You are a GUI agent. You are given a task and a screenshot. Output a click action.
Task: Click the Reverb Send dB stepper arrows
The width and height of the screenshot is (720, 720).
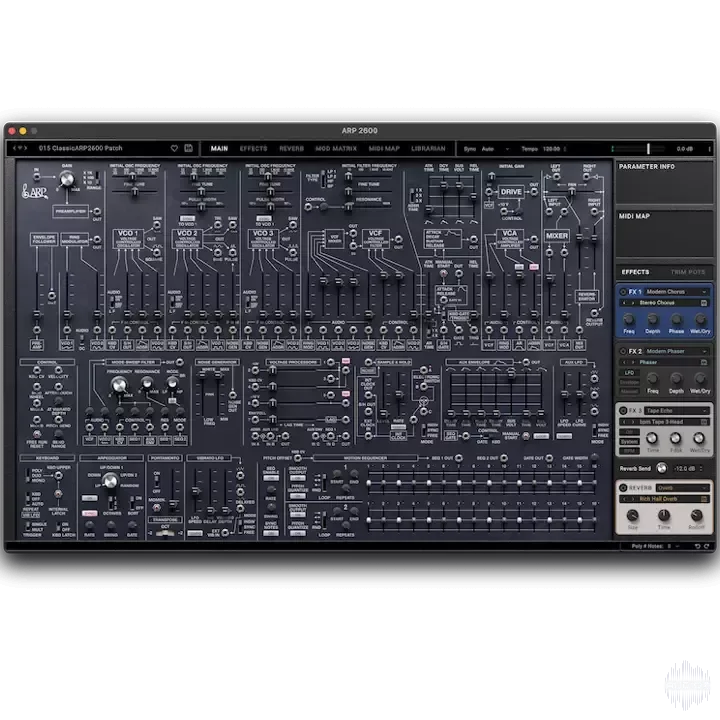click(701, 468)
